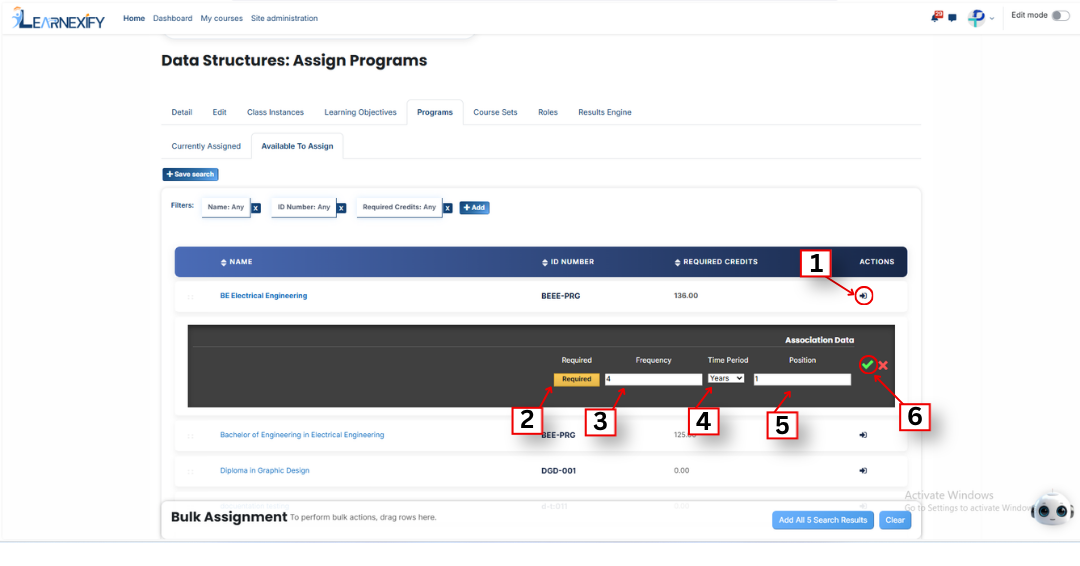Click the Frequency input field
This screenshot has height=566, width=1080.
(x=653, y=379)
